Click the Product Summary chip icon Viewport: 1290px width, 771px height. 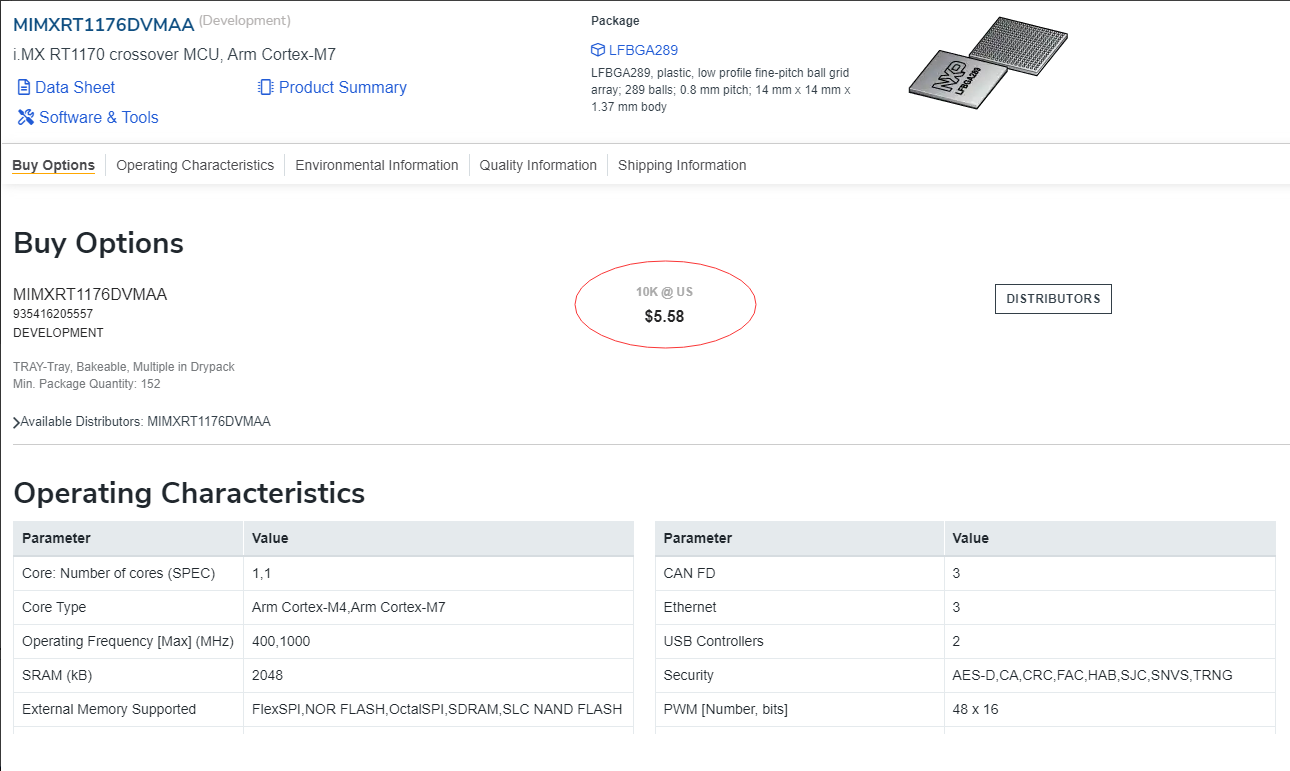[x=266, y=88]
